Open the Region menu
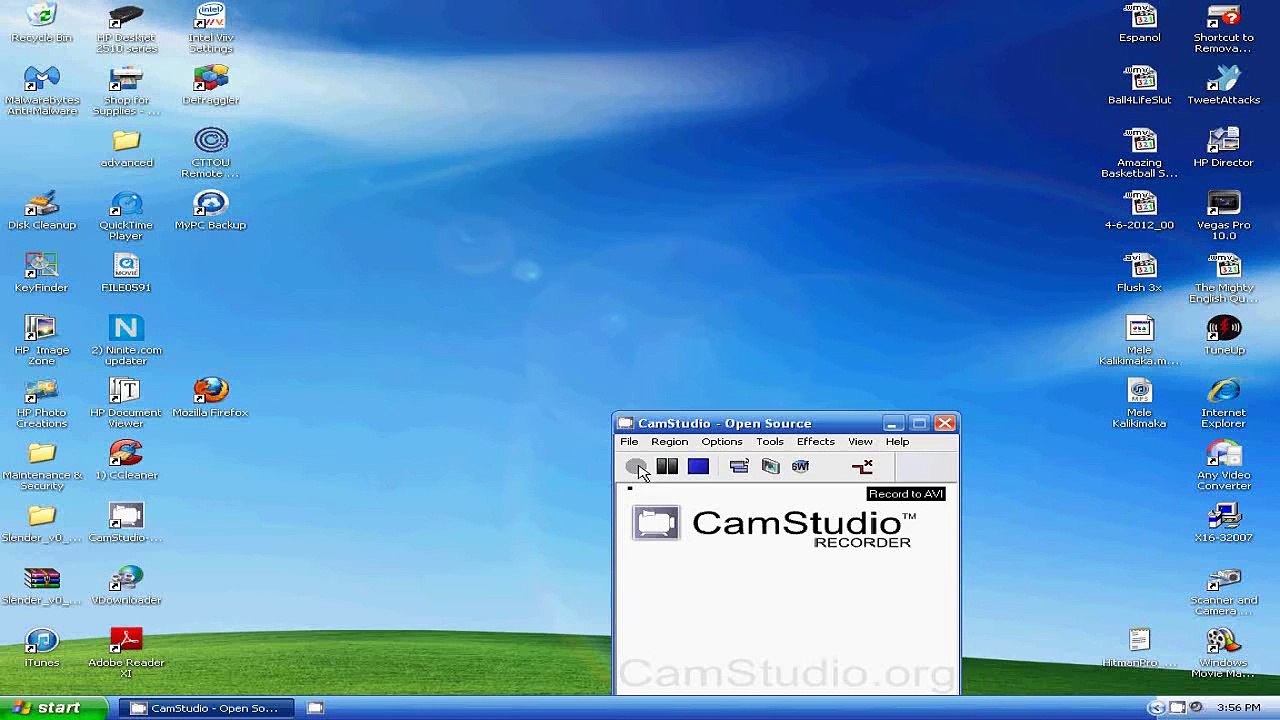 [669, 442]
